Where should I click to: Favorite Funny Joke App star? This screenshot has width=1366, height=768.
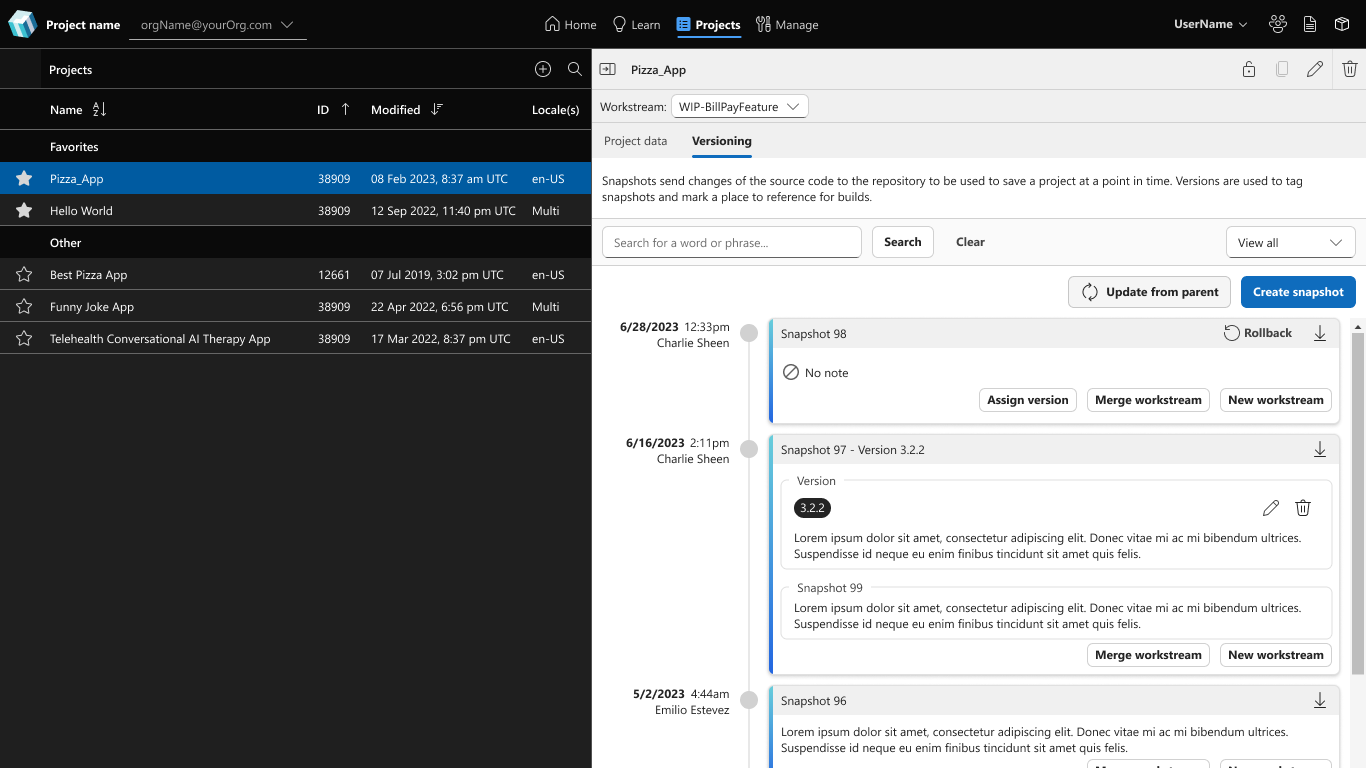[x=24, y=307]
